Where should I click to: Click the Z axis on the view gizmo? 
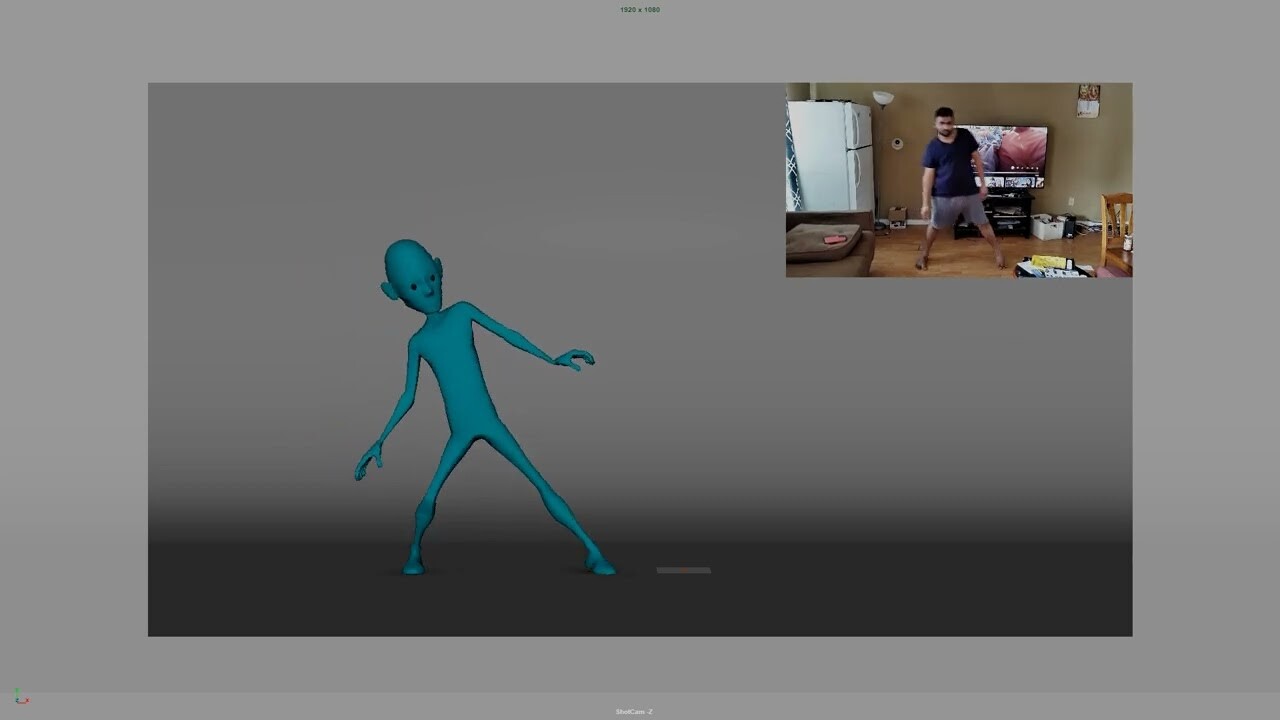coord(17,700)
